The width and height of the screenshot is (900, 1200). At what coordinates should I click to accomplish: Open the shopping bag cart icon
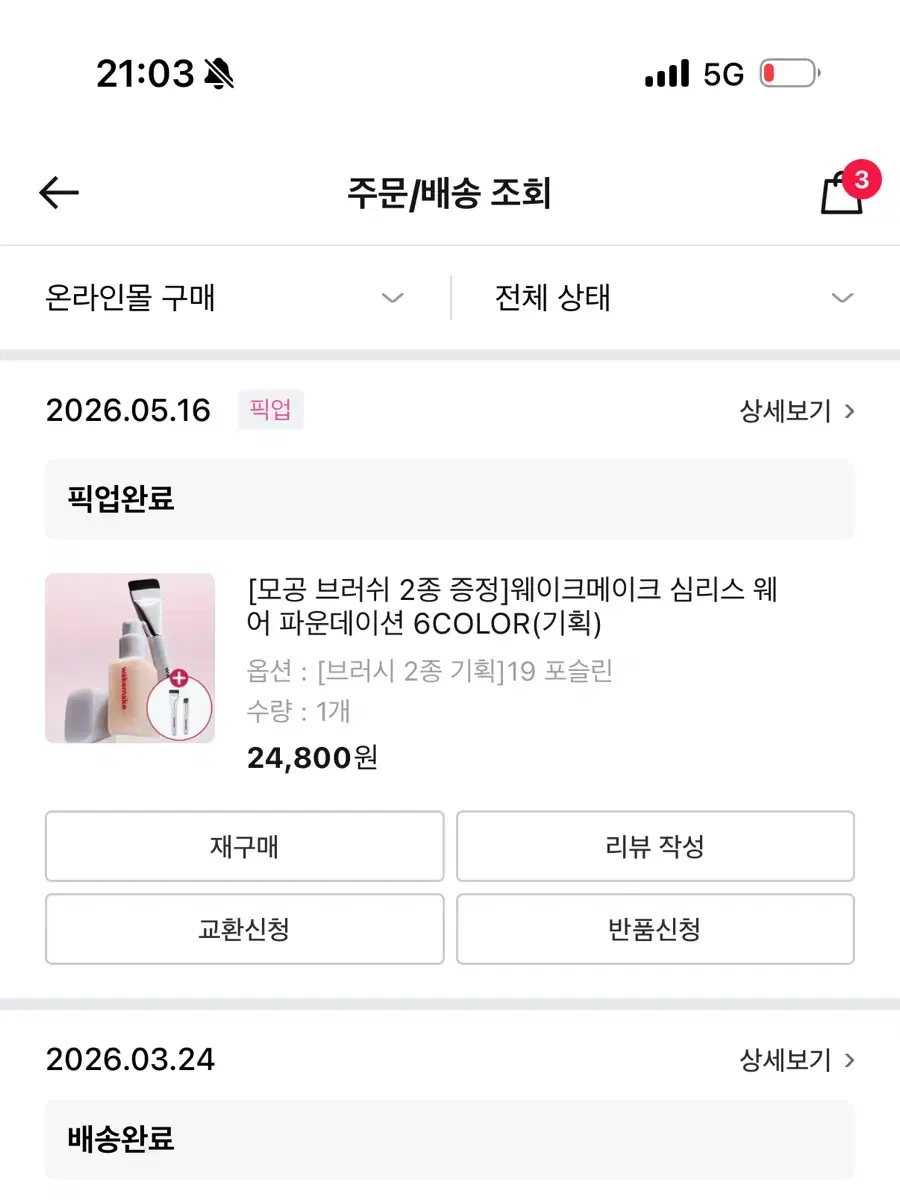[x=841, y=193]
